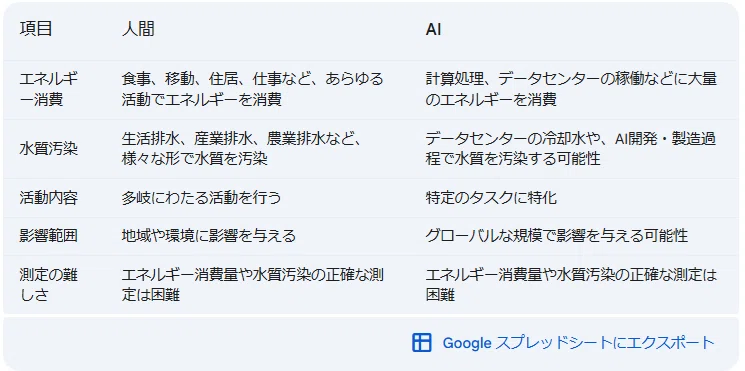The image size is (745, 371).
Task: Click 多岐にわたる活動を行う cell
Action: (x=201, y=198)
